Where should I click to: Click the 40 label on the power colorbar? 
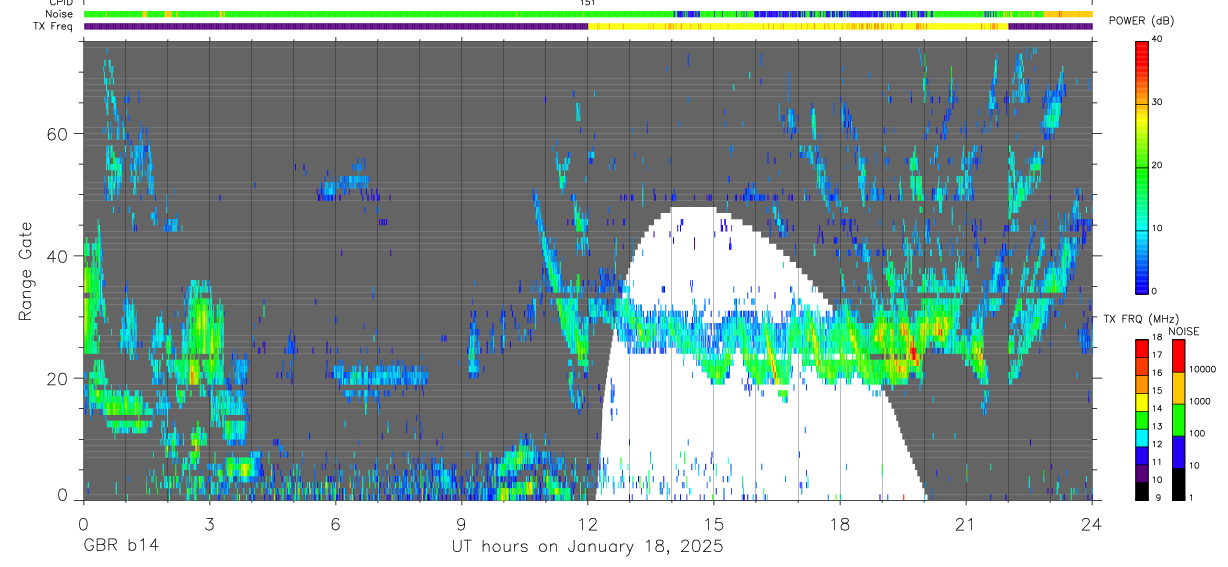[x=1157, y=39]
